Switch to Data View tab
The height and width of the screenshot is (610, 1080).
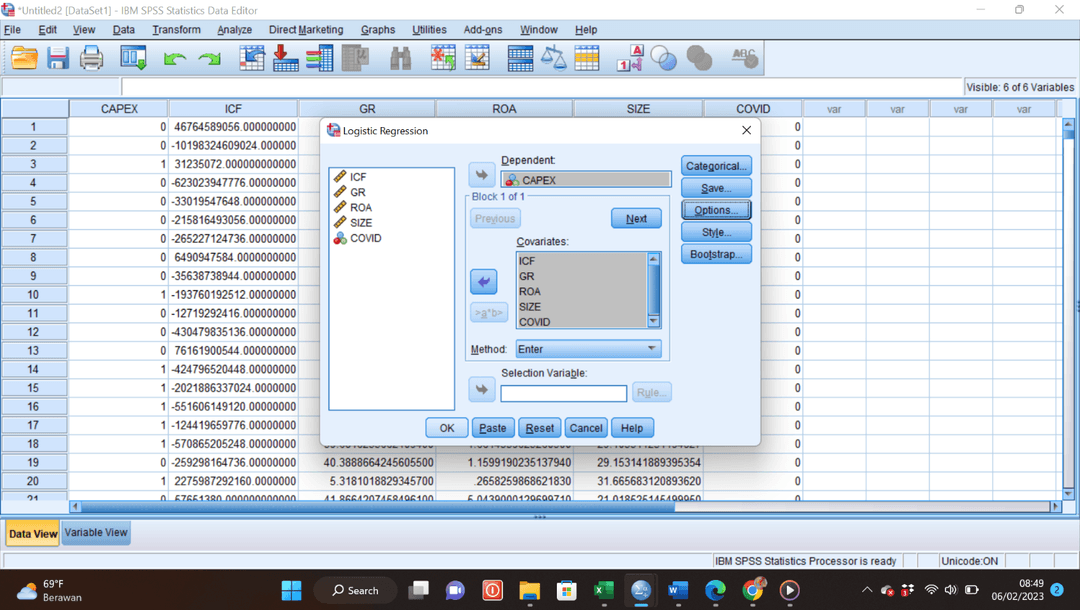(33, 534)
